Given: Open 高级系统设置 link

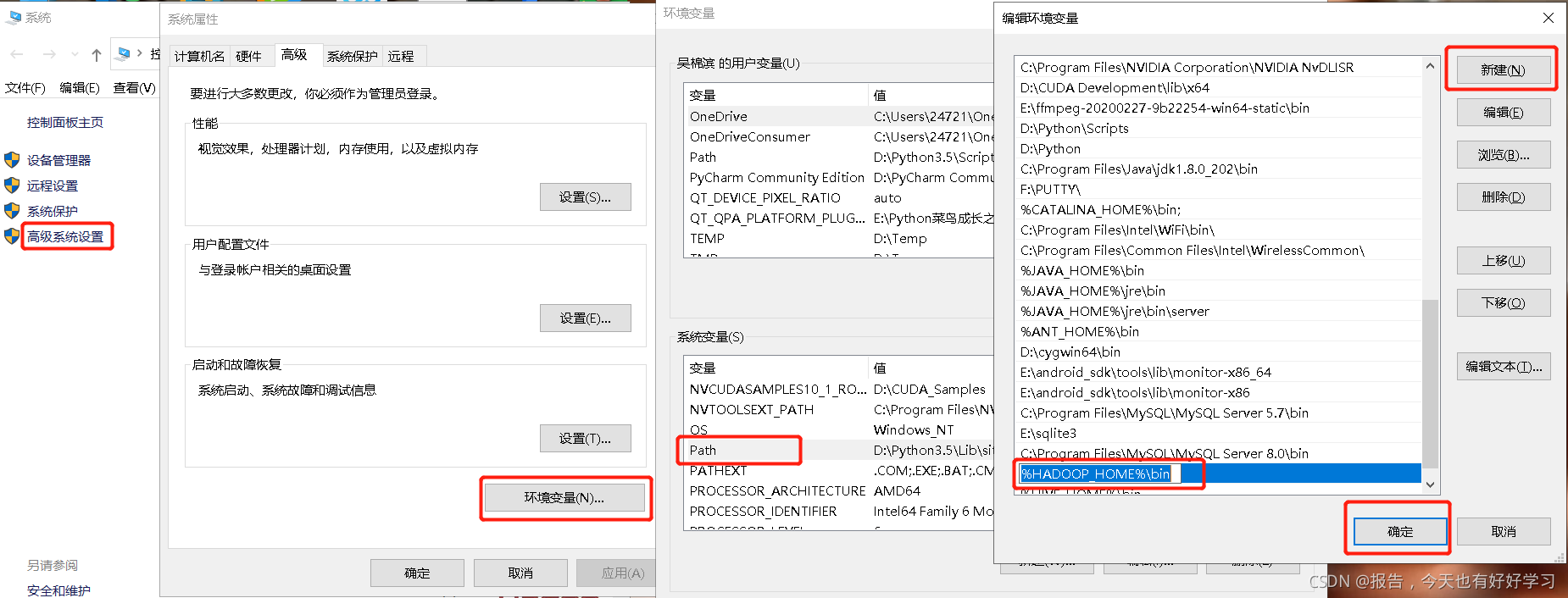Looking at the screenshot, I should click(x=65, y=236).
